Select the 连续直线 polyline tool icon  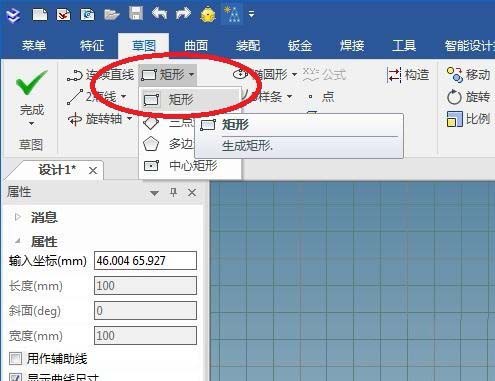coord(74,75)
